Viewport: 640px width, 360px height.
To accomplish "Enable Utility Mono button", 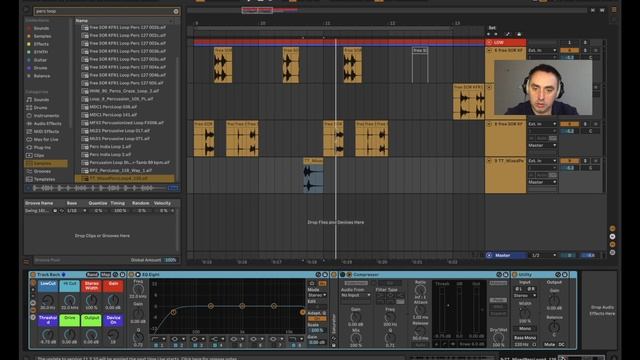I will pyautogui.click(x=525, y=329).
